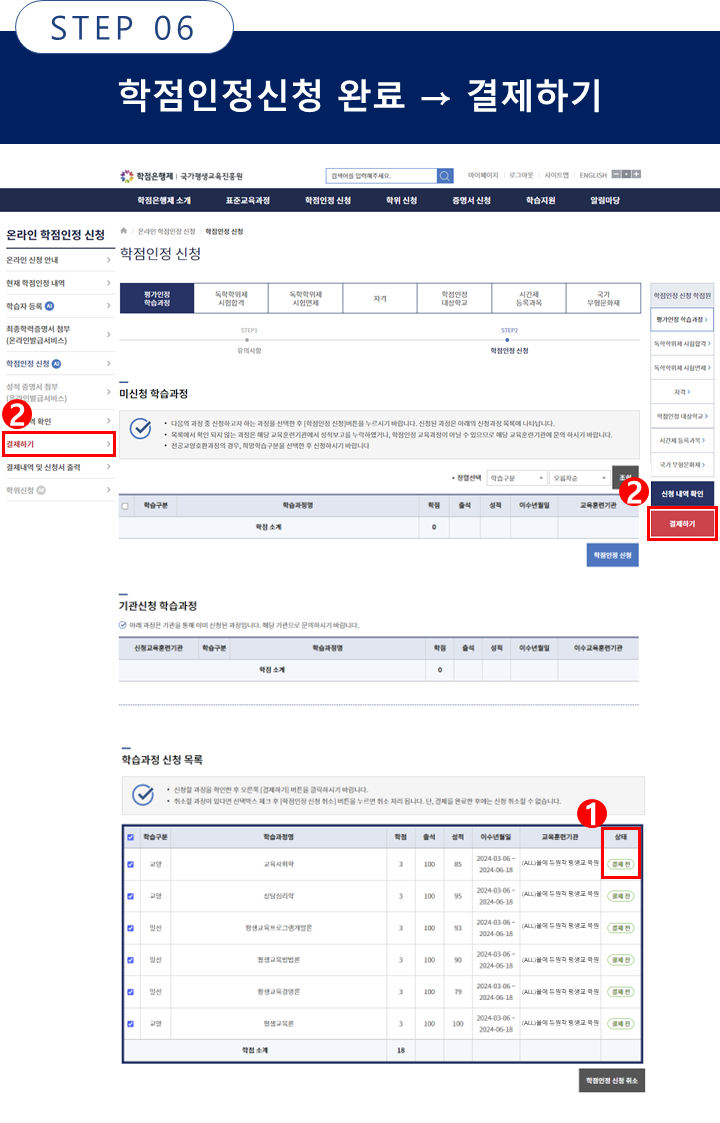The height and width of the screenshot is (1123, 720).
Task: Open 학점은행제 소개 top menu
Action: [x=164, y=201]
